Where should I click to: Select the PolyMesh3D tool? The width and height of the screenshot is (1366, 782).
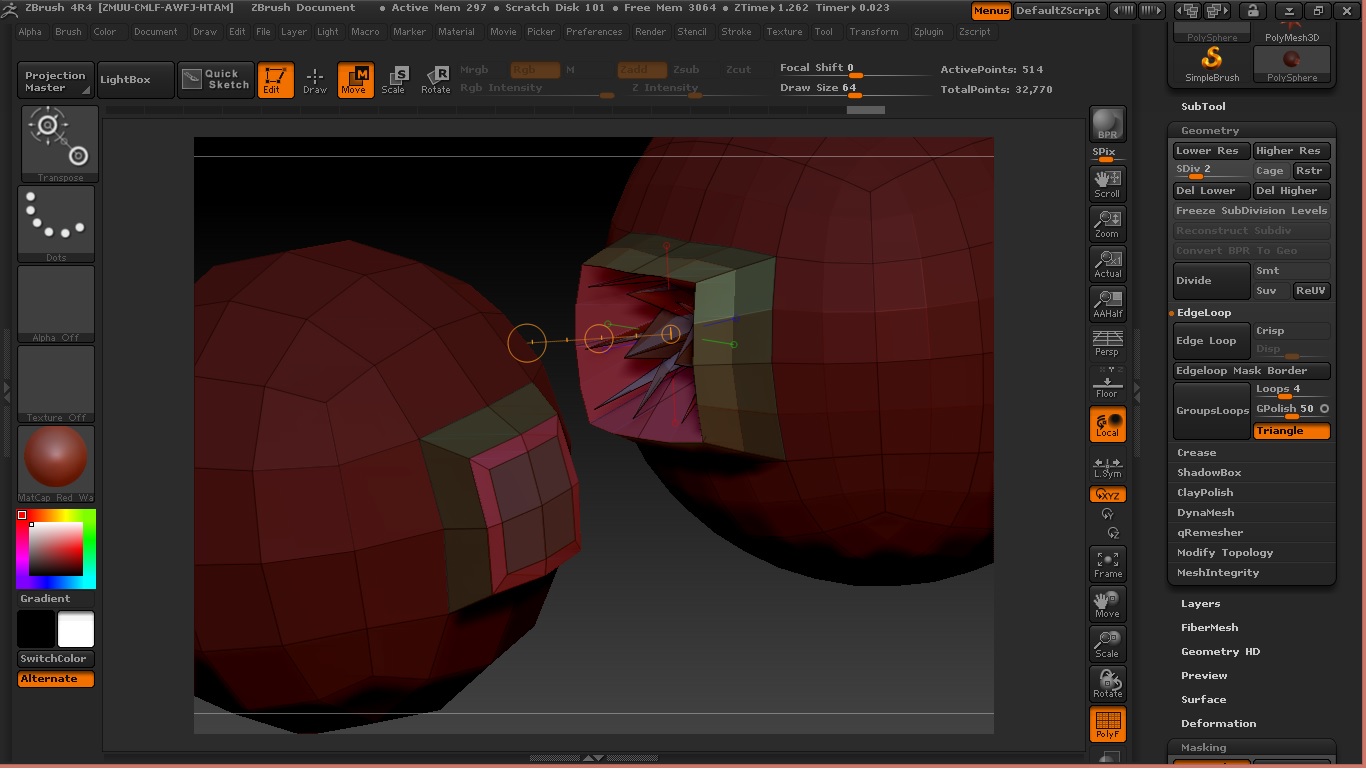(1292, 31)
